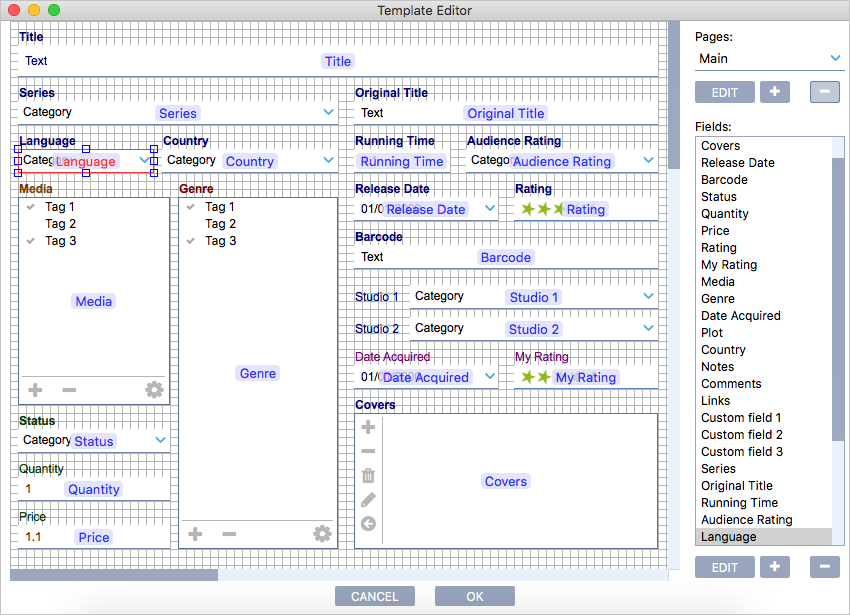Click the Title text field
850x615 pixels.
(338, 61)
